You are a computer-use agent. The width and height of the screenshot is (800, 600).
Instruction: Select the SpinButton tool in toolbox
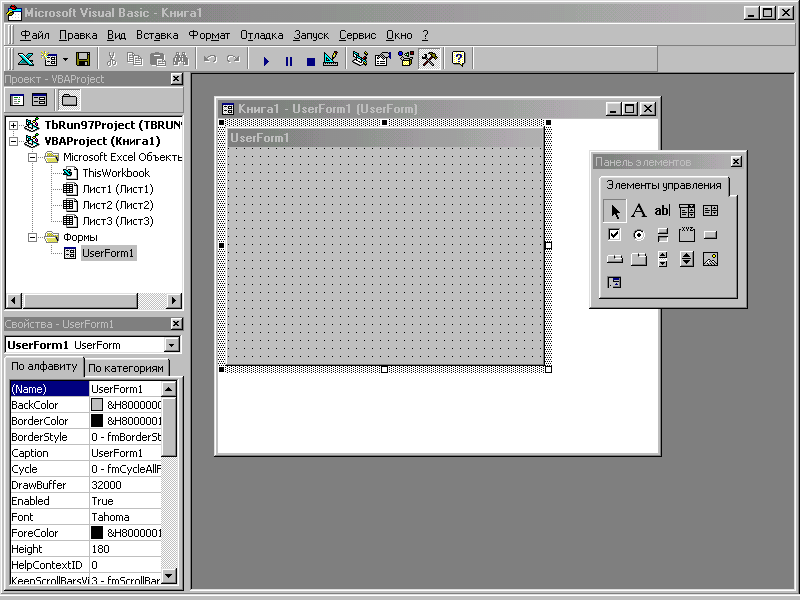click(687, 259)
